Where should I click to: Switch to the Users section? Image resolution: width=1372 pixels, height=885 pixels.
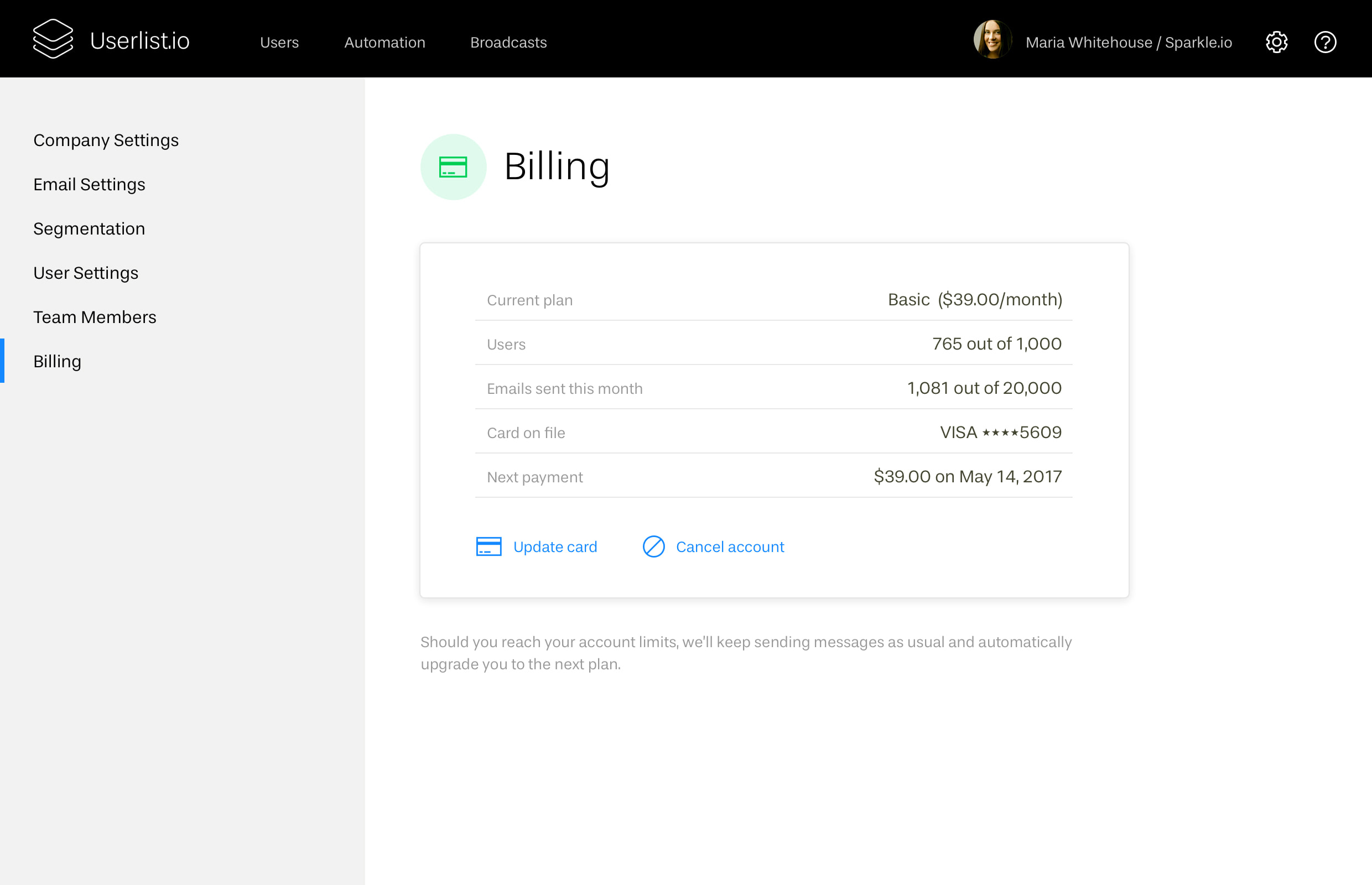tap(279, 43)
